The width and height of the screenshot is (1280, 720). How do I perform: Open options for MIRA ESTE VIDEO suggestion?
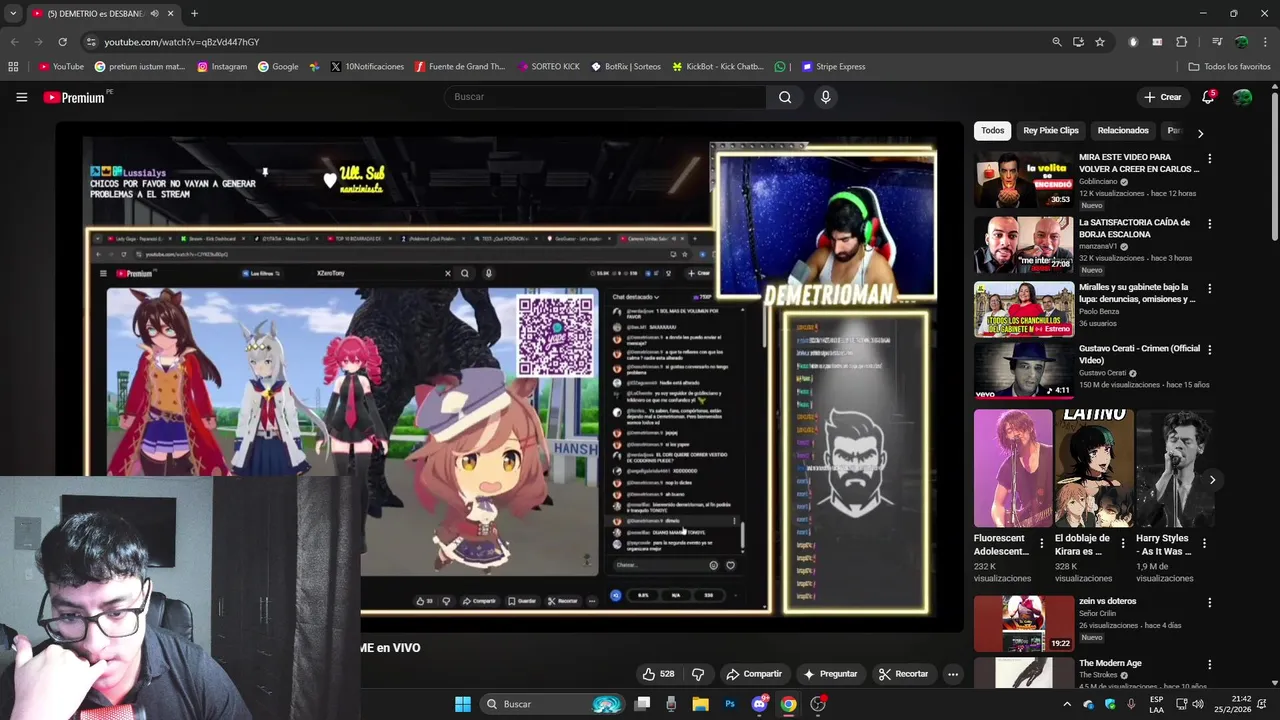tap(1209, 158)
